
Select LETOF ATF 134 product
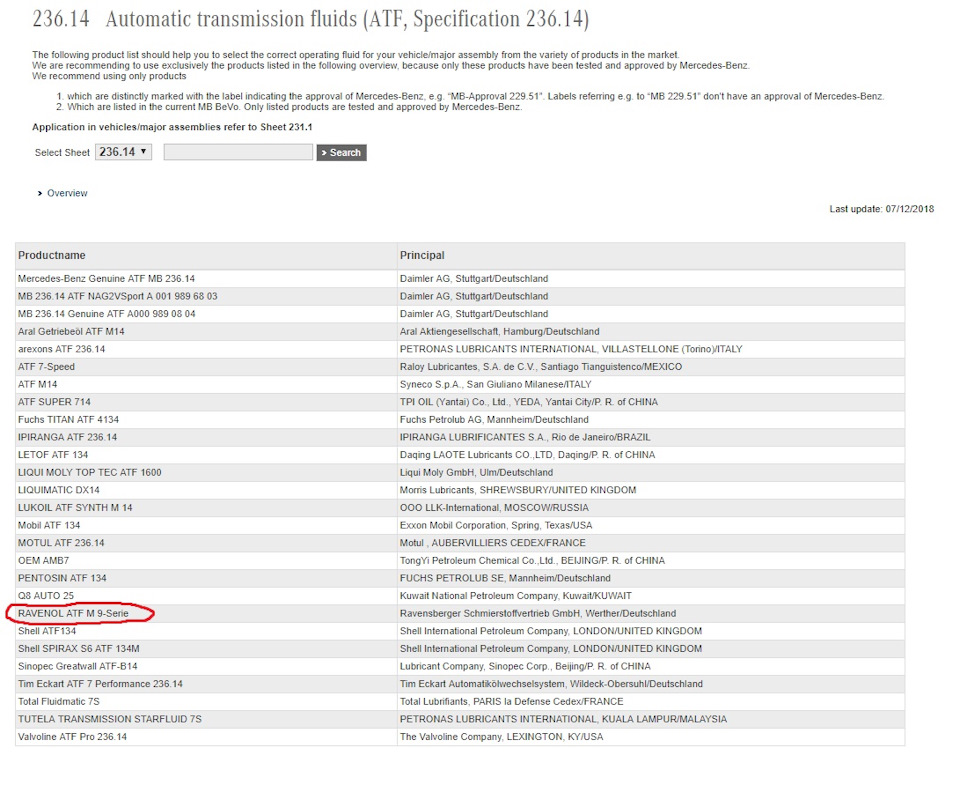coord(53,455)
